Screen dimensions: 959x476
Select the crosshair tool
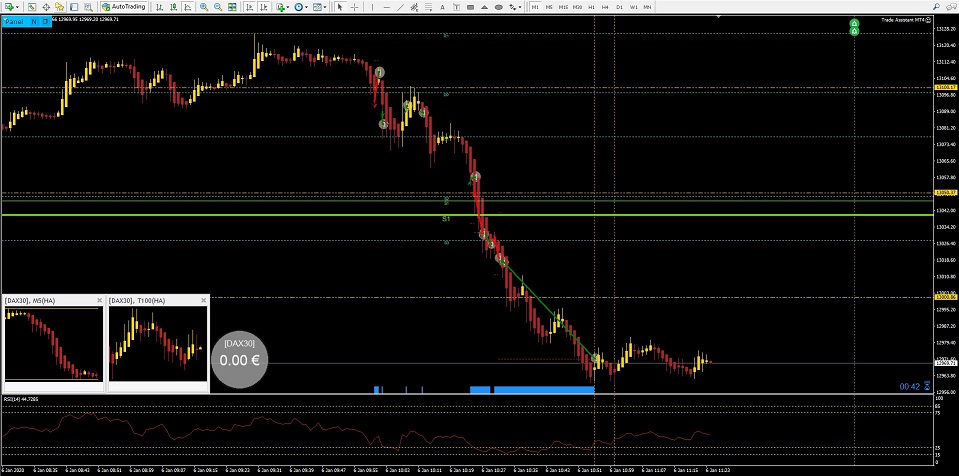click(354, 7)
